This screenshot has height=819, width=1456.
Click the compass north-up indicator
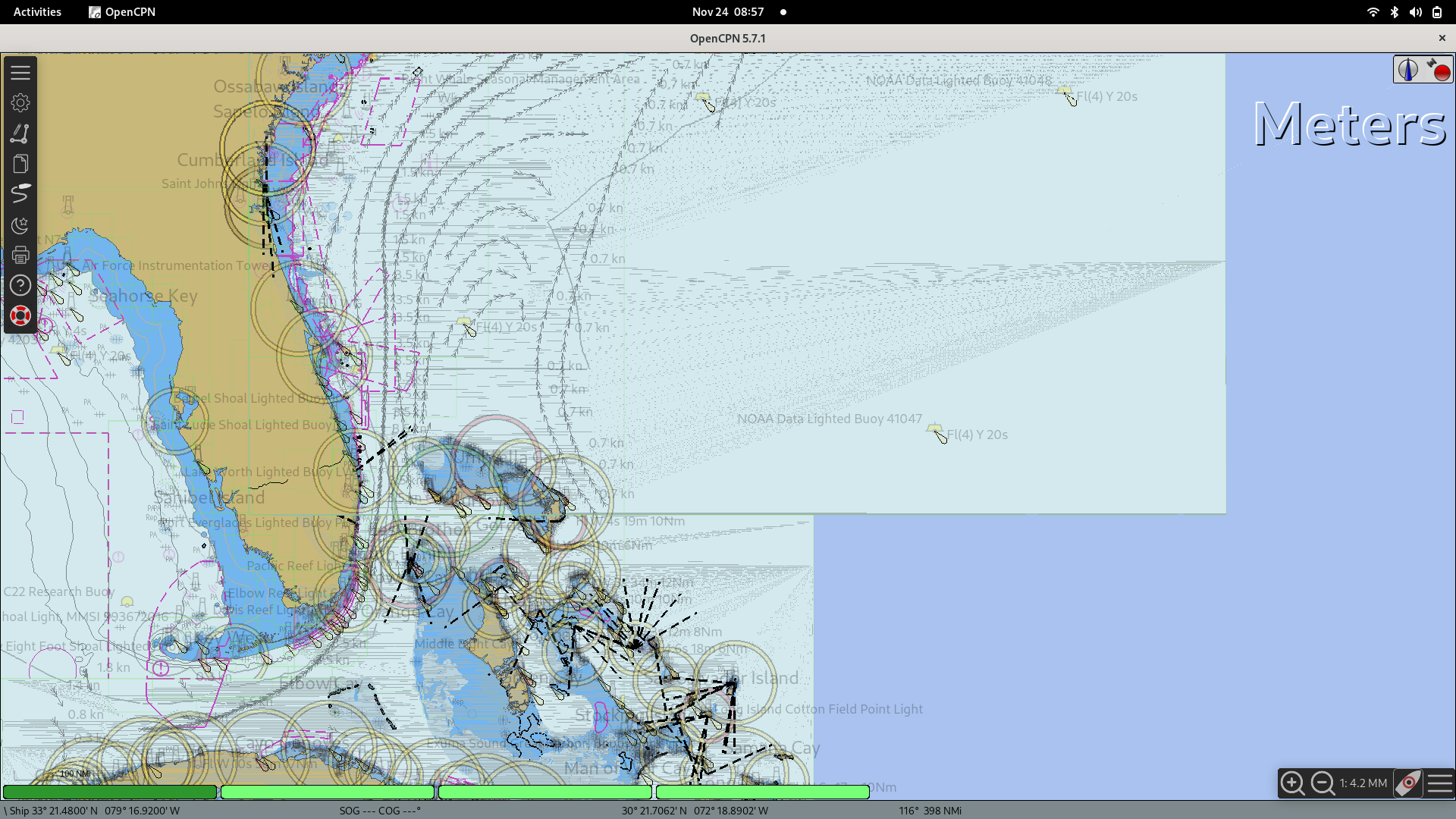click(x=1408, y=70)
